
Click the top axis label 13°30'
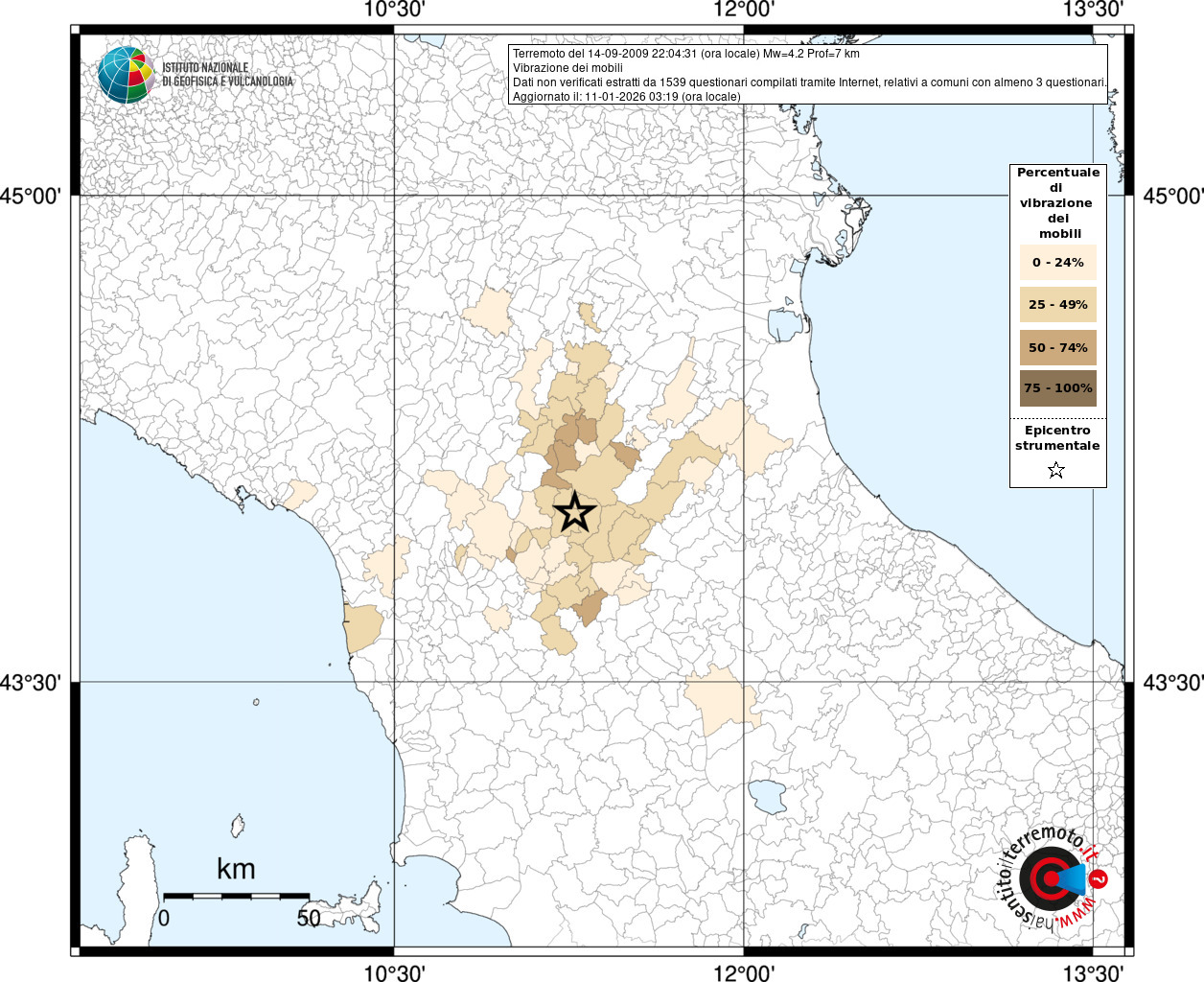pos(1095,10)
